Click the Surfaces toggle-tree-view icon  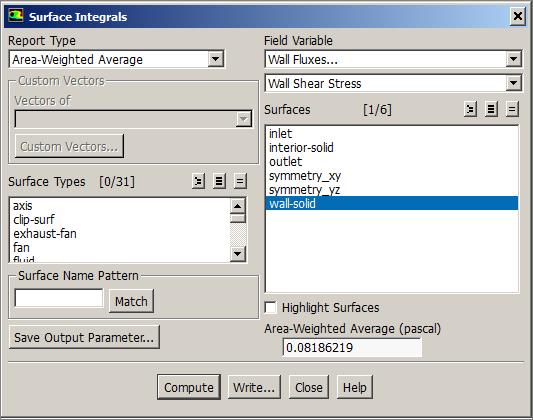click(x=470, y=109)
